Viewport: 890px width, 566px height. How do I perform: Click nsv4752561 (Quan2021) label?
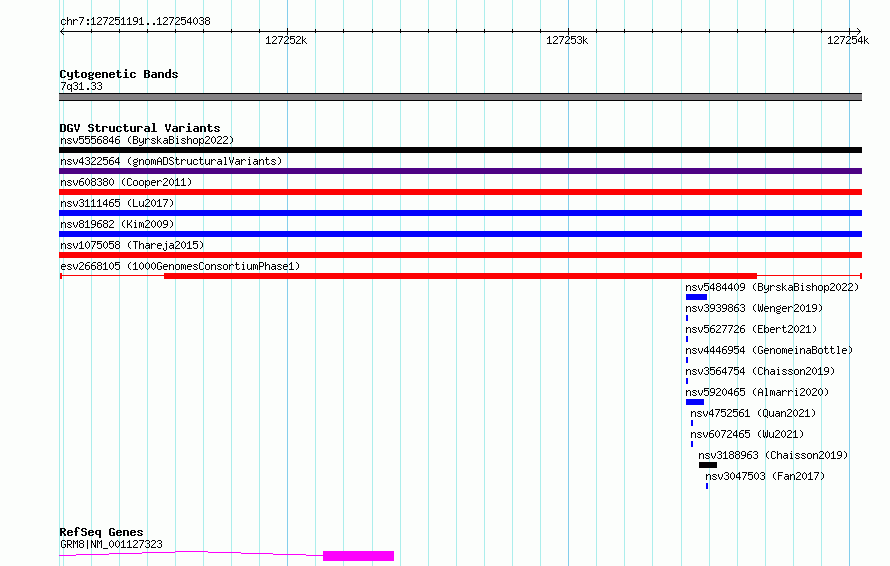[753, 413]
